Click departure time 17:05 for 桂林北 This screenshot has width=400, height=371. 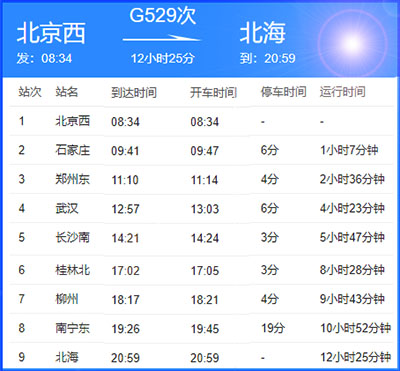(205, 271)
